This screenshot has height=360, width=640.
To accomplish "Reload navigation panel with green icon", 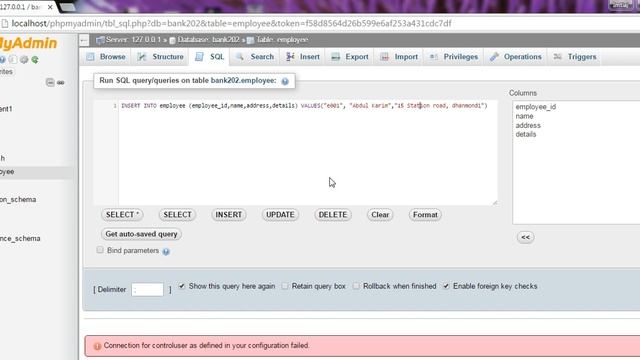I will point(35,60).
